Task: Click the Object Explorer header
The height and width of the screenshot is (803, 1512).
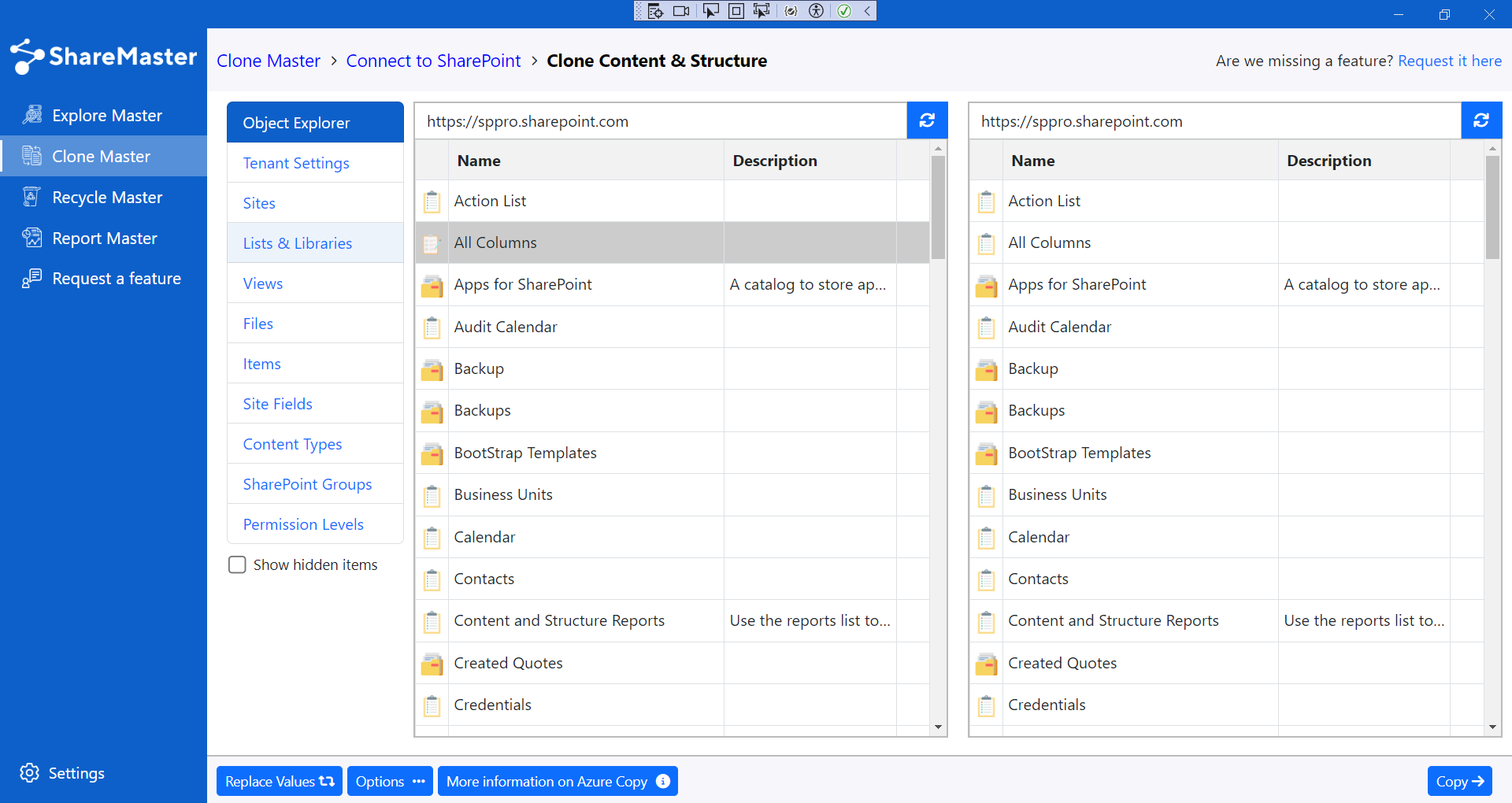Action: 315,123
